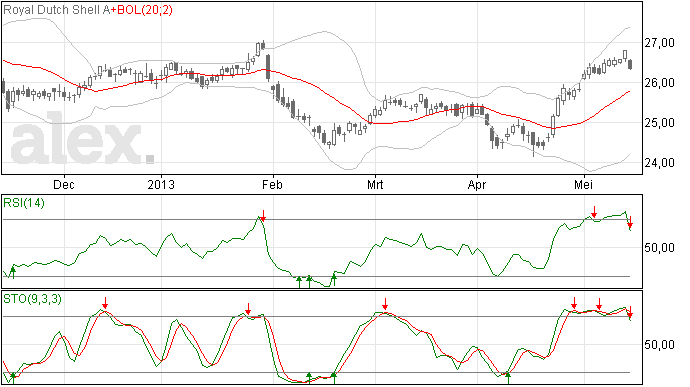
Task: Click the Mrt label on the time axis
Action: tap(375, 185)
